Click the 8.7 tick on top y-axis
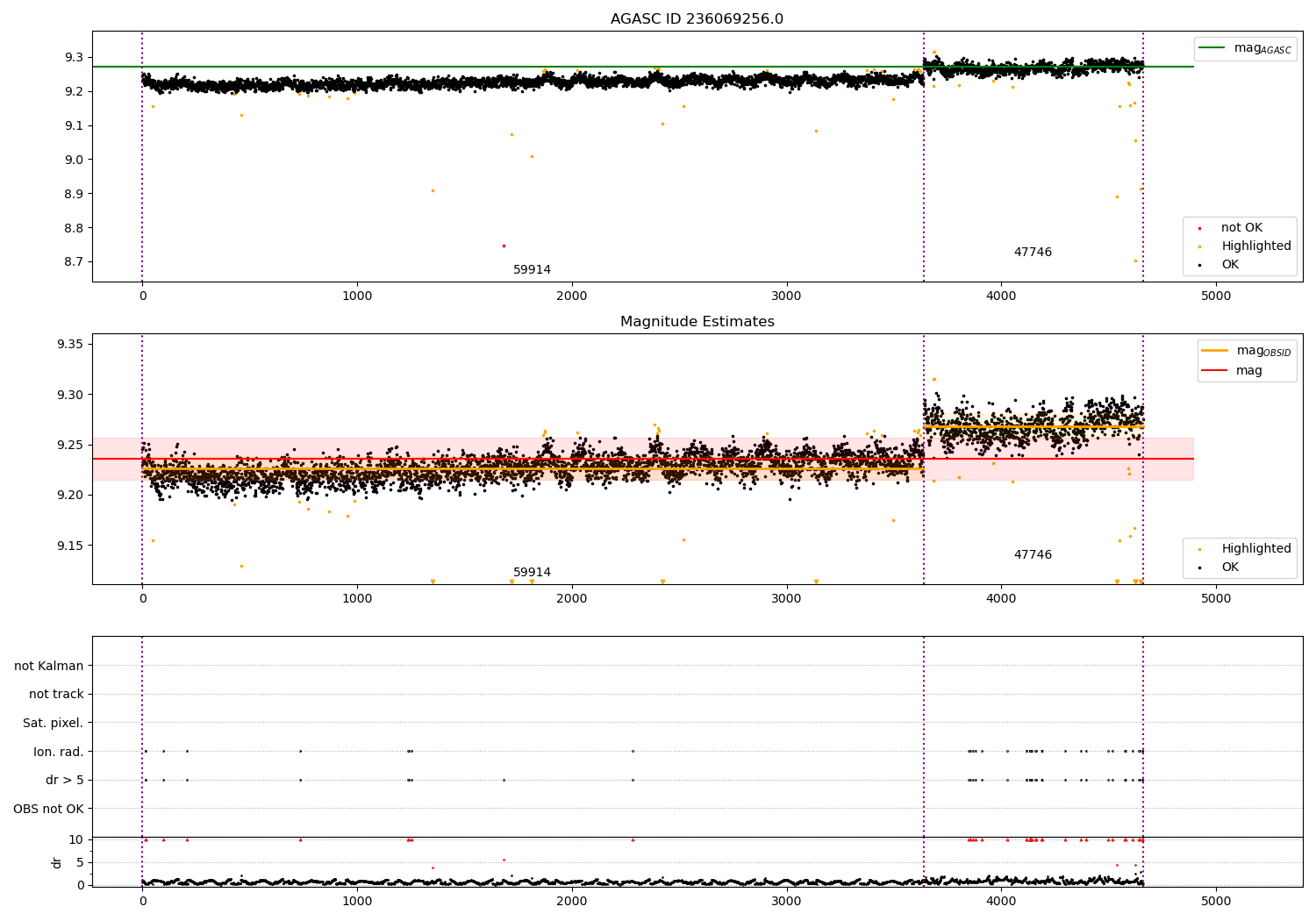The height and width of the screenshot is (921, 1316). [x=73, y=262]
